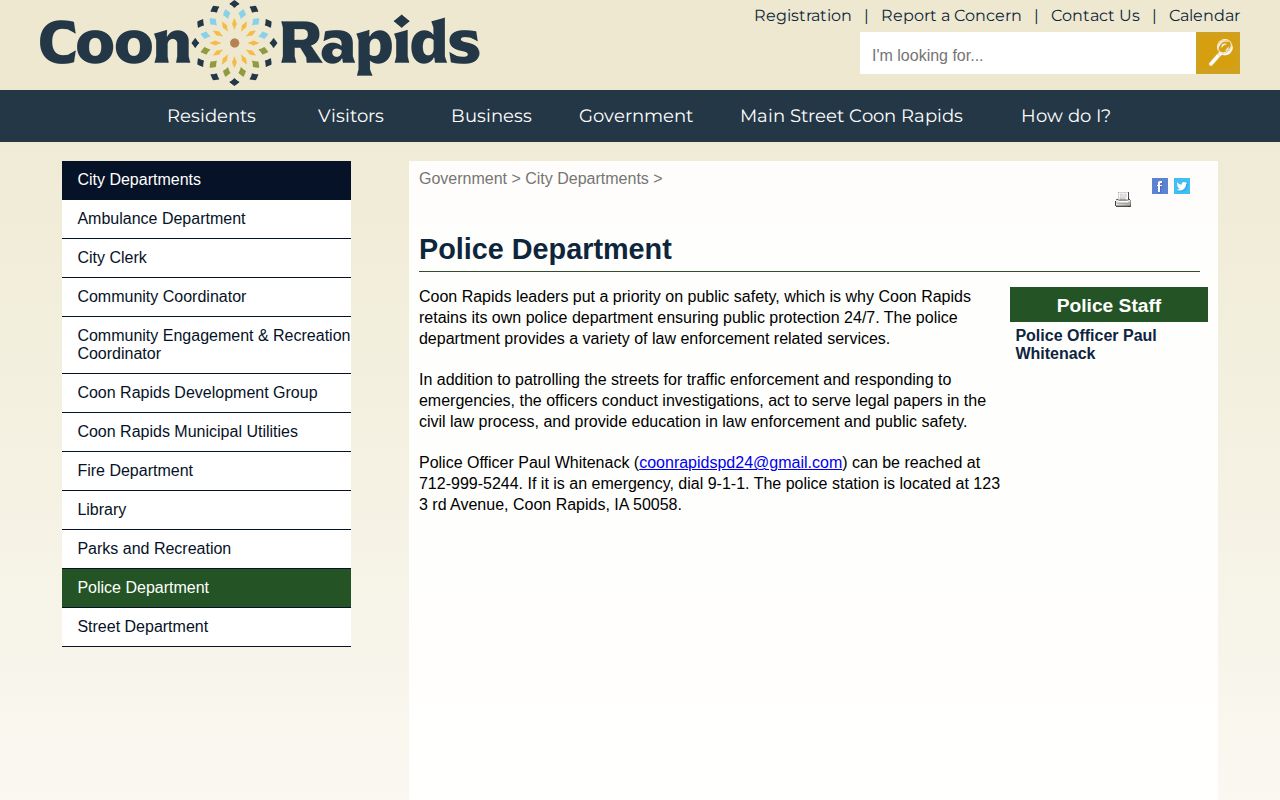Open Report a Concern link
The image size is (1280, 800).
tap(951, 16)
